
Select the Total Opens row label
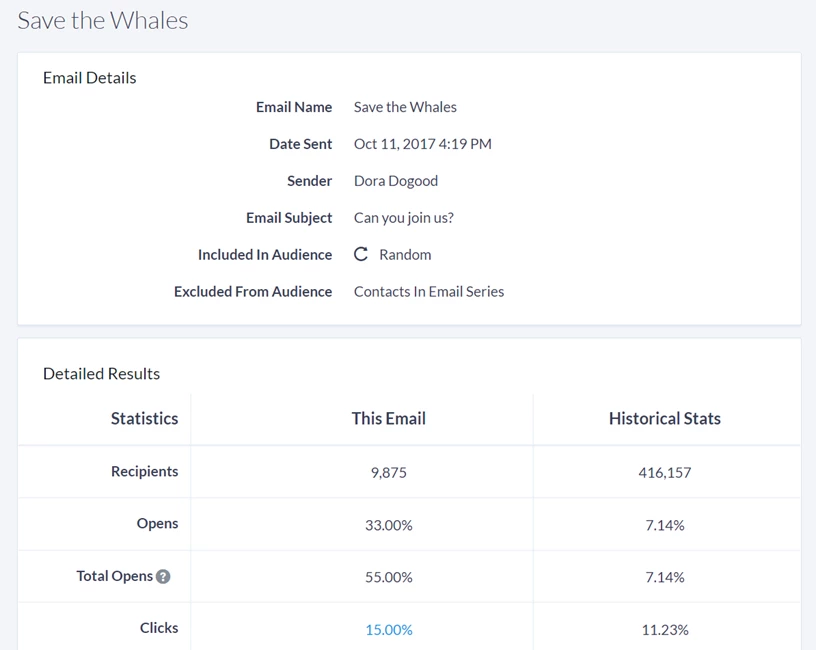click(113, 575)
